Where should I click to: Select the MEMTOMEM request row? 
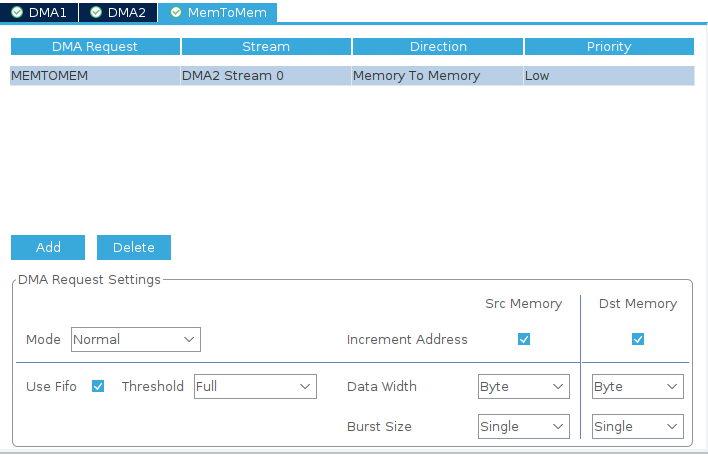pyautogui.click(x=95, y=76)
